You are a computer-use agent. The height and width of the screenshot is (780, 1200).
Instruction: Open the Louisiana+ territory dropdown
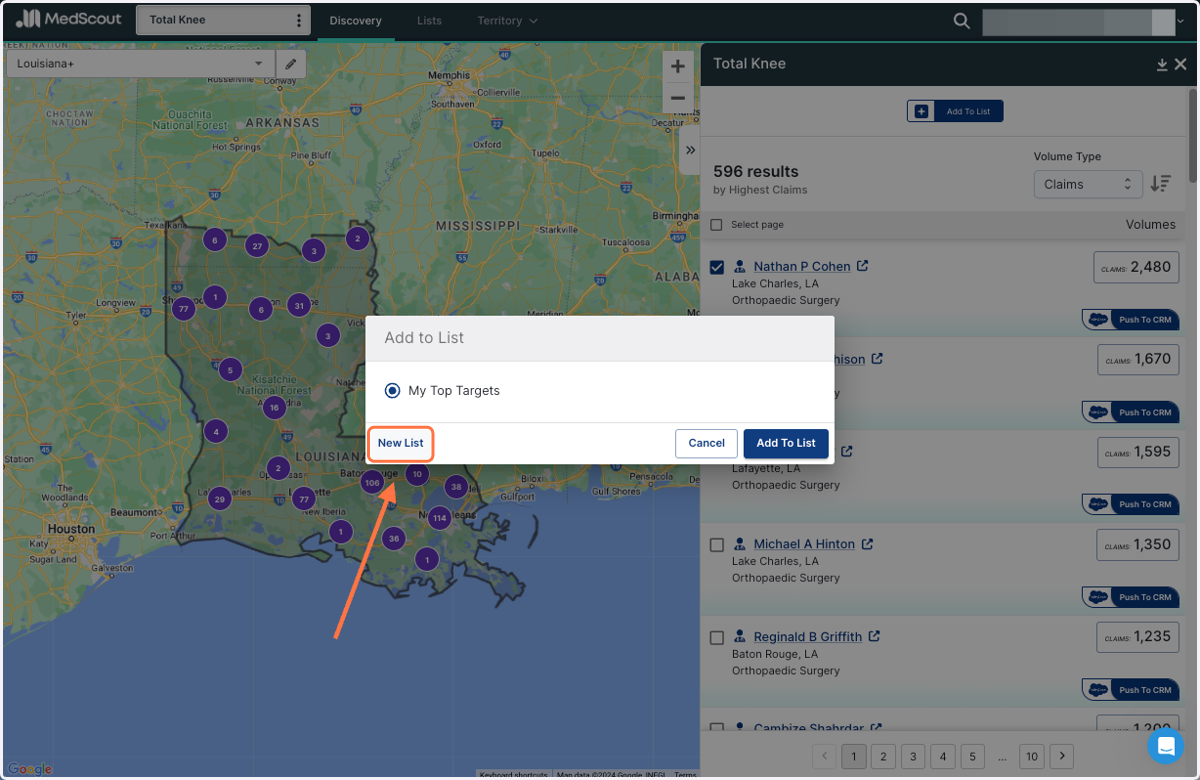click(141, 64)
